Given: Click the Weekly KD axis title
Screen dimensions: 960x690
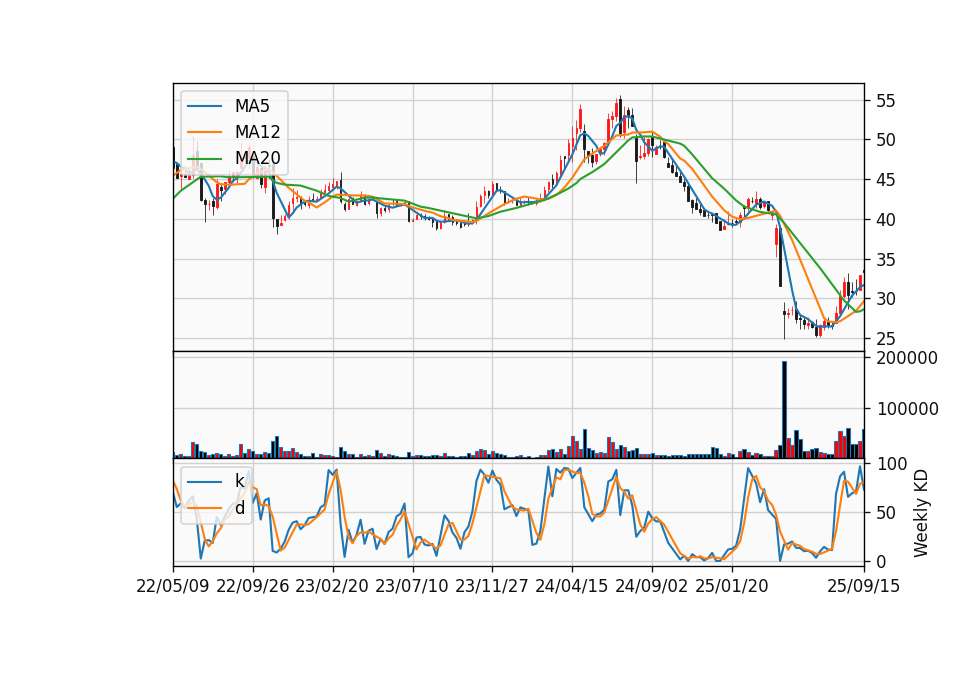Looking at the screenshot, I should tap(921, 513).
